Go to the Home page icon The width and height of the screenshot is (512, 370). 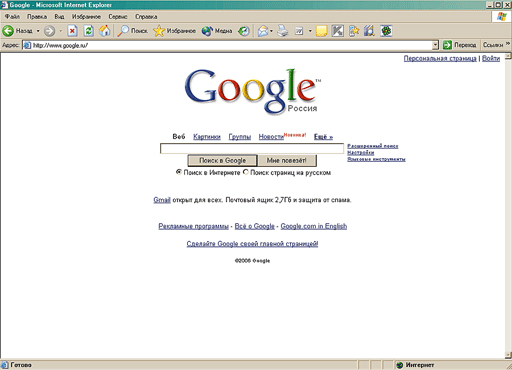pos(105,31)
